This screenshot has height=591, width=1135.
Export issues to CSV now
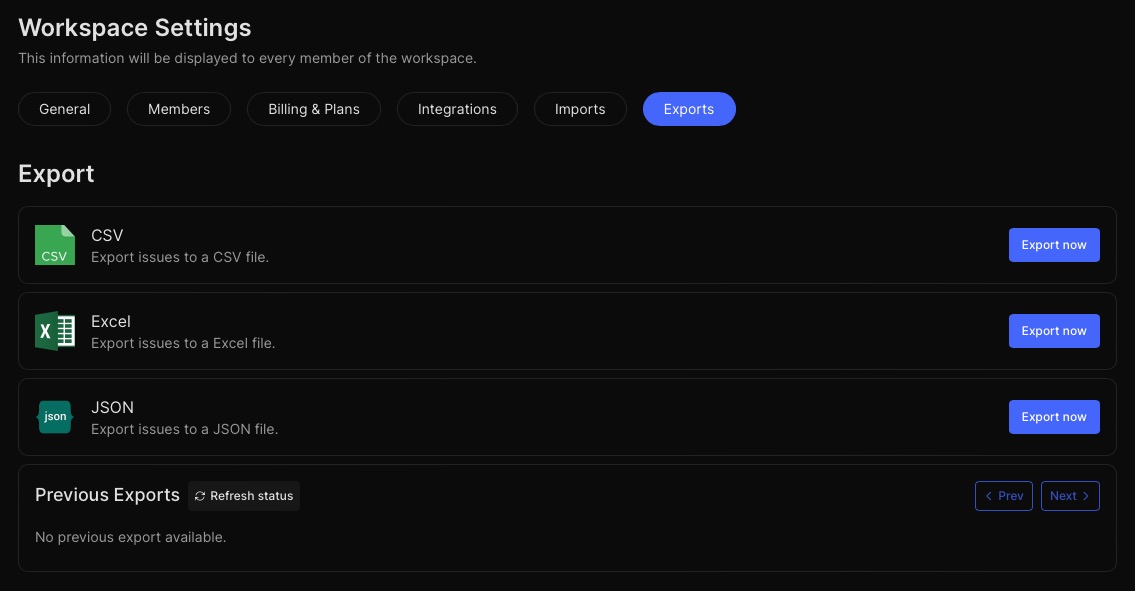pos(1054,245)
